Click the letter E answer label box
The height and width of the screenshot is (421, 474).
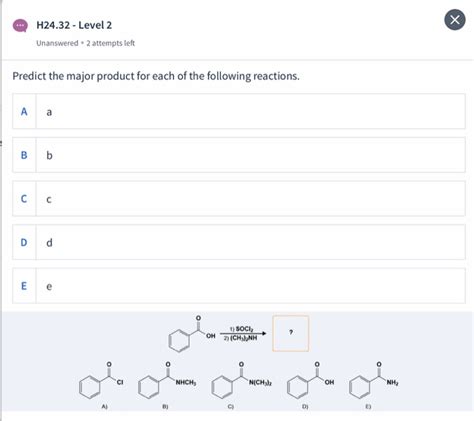(x=24, y=286)
